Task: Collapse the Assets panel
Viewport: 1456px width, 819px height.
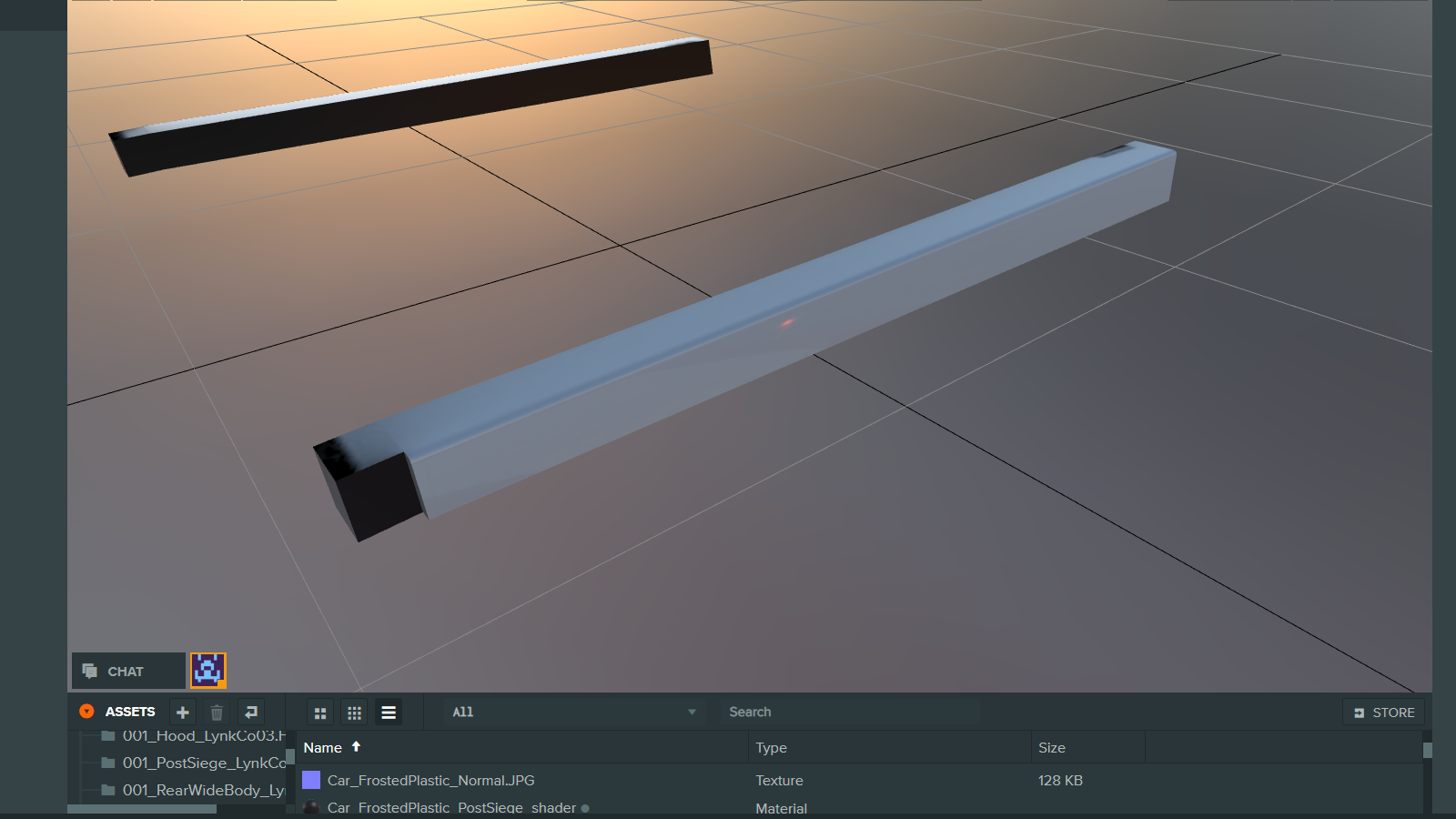Action: click(x=86, y=712)
